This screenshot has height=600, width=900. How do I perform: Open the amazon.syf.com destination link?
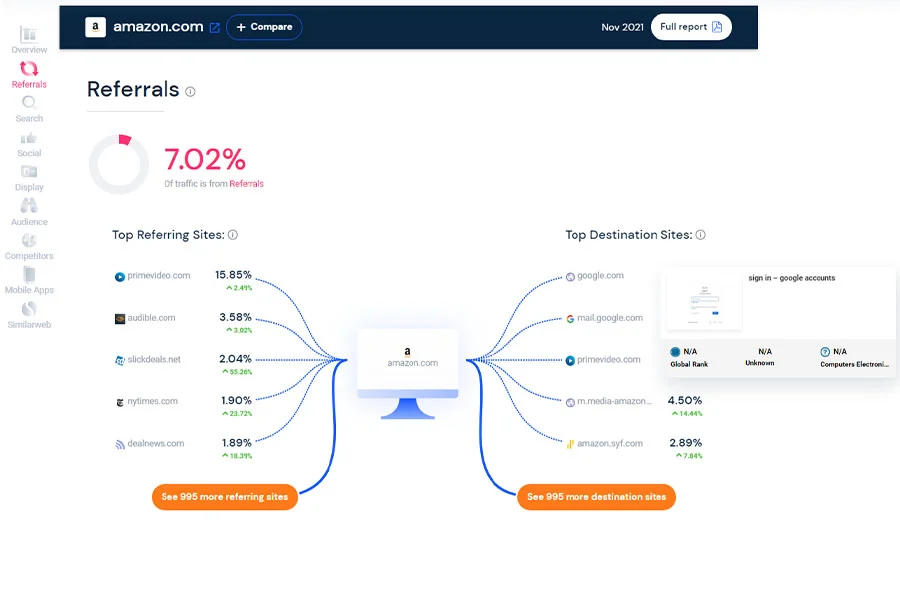(x=610, y=443)
